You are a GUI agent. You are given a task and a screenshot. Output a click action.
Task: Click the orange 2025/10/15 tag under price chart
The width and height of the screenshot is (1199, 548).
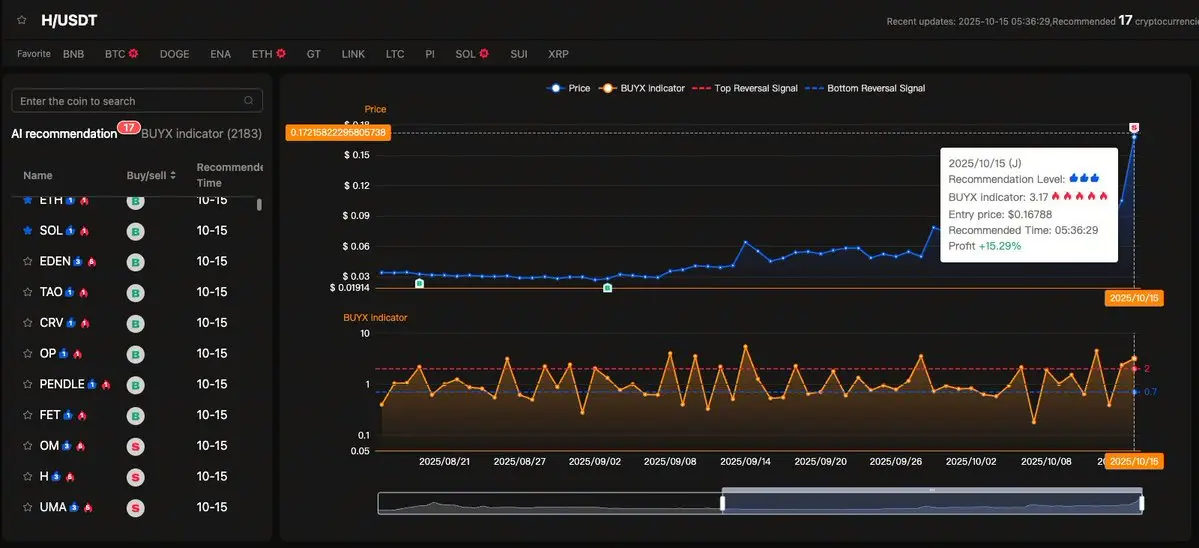click(1135, 298)
